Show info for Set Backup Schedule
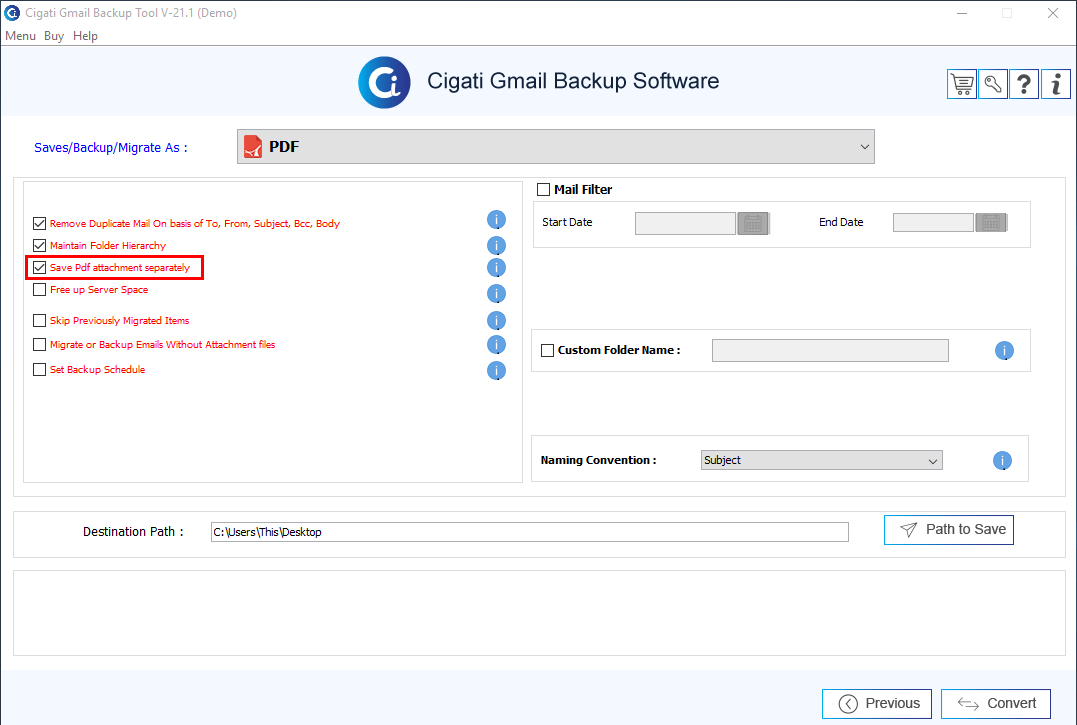Viewport: 1077px width, 725px height. coord(496,371)
